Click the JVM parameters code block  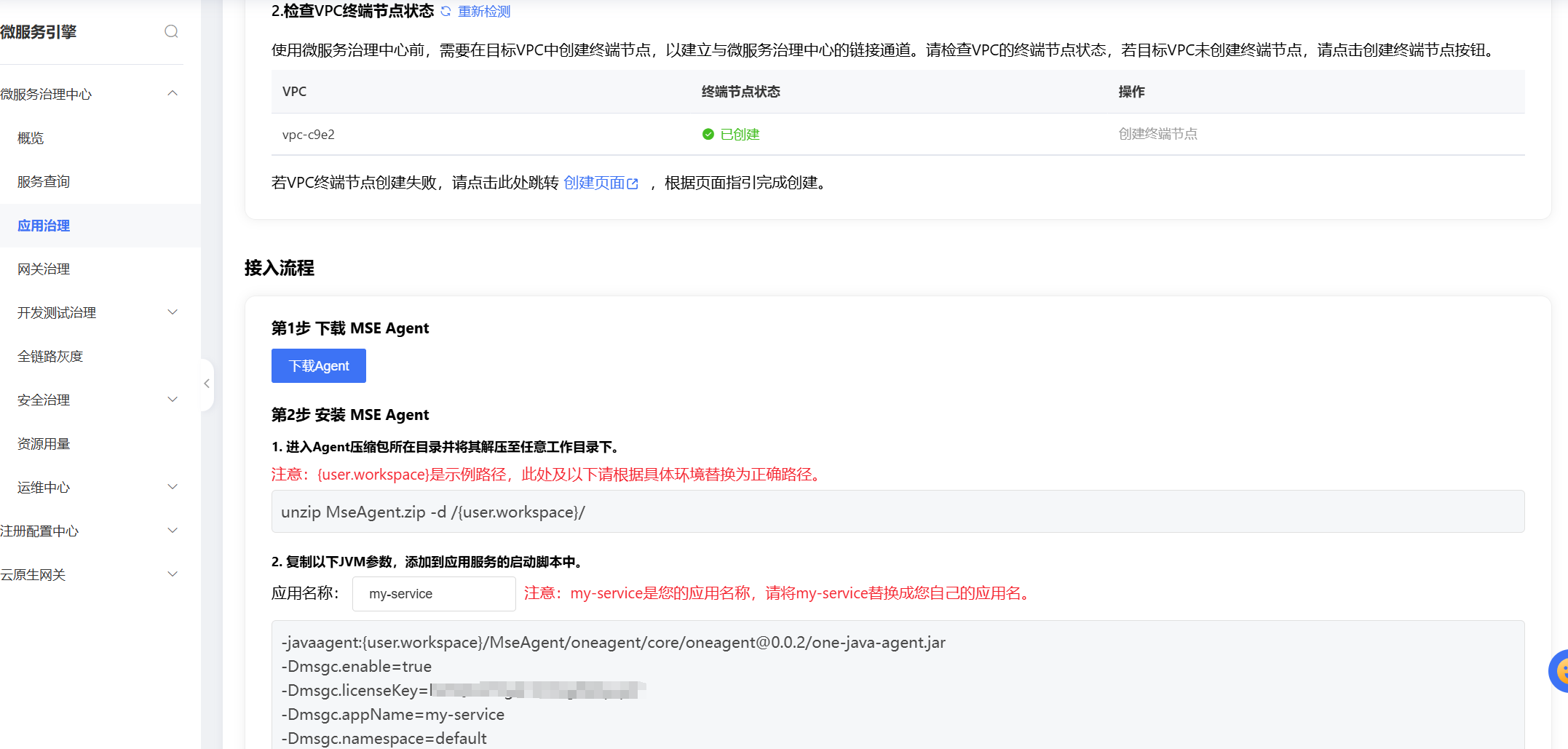click(898, 685)
